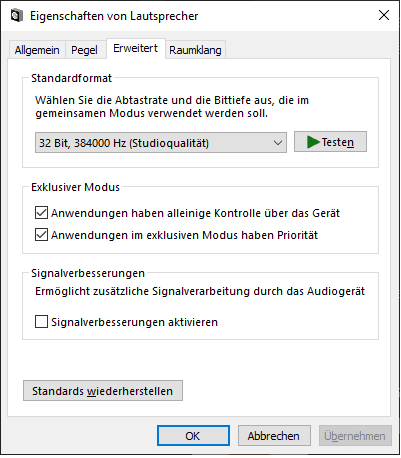Go to the Raumklang tab

coord(195,50)
